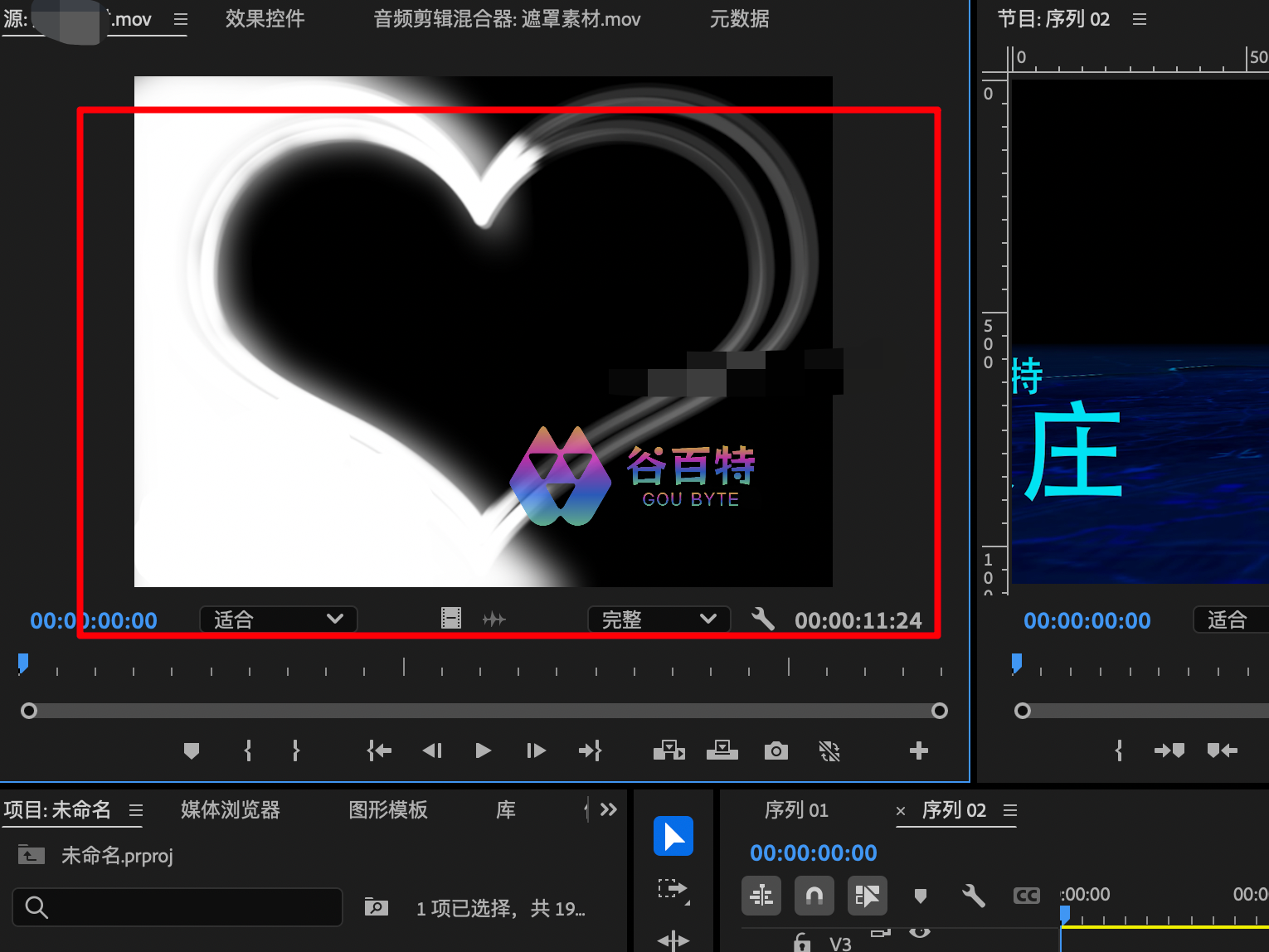
Task: Switch to the 效果控件 tab
Action: [265, 19]
